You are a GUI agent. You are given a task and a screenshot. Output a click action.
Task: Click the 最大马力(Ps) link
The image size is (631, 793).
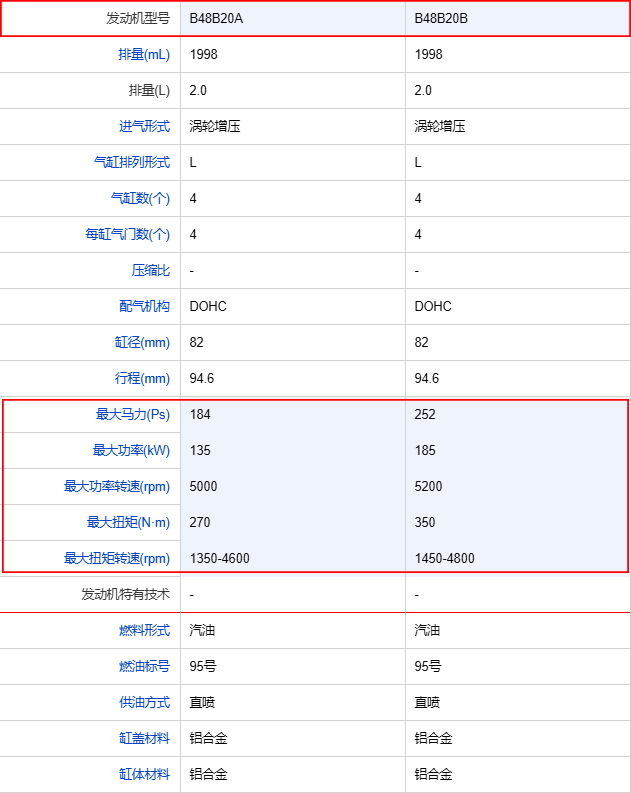[133, 414]
